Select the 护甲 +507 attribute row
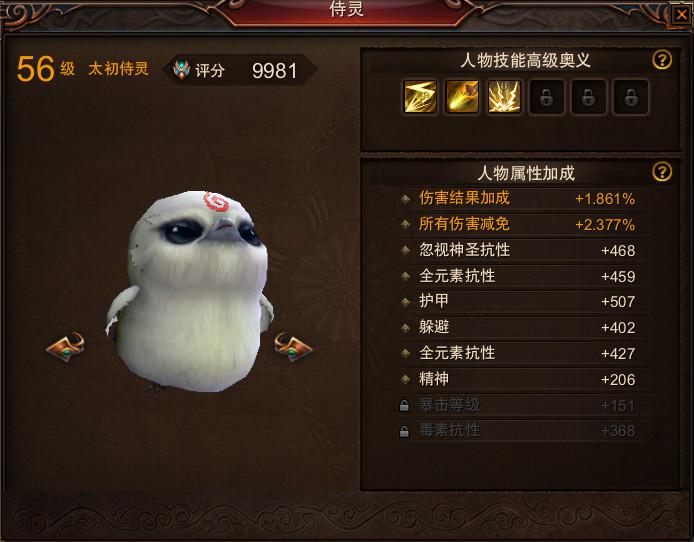Viewport: 694px width, 542px height. 519,302
